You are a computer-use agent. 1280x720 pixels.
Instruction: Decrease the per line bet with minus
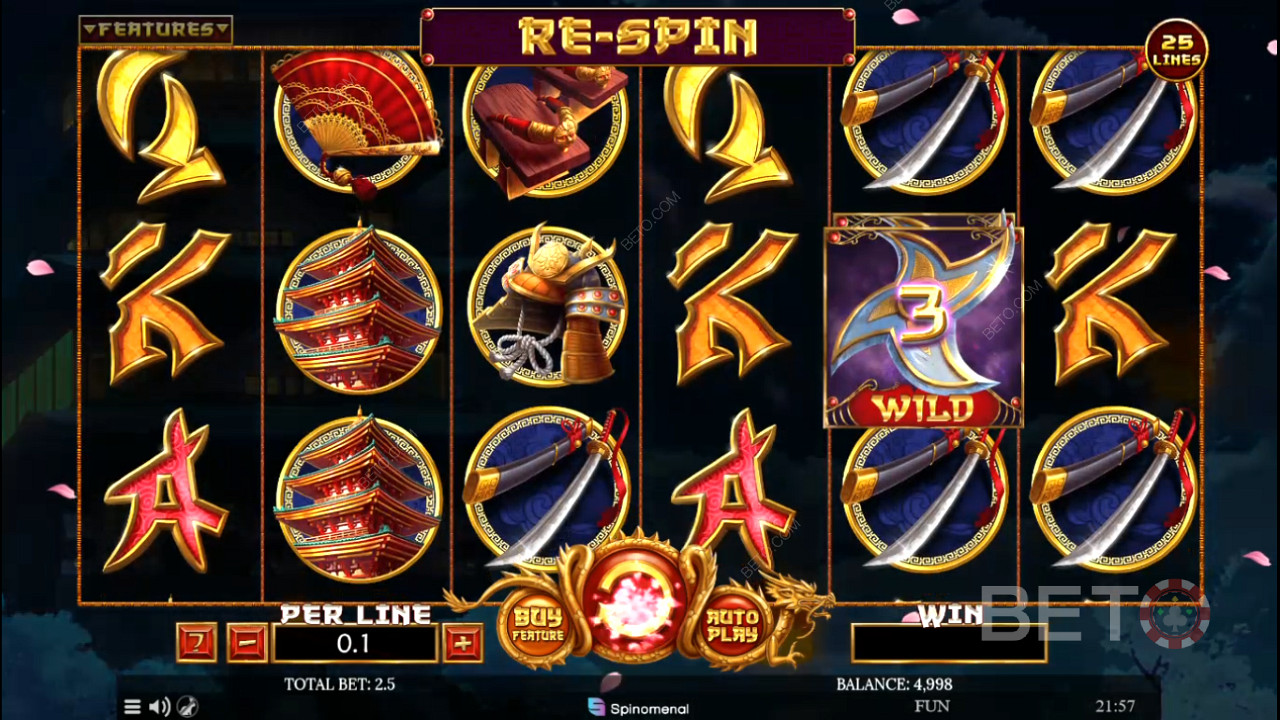pos(247,643)
